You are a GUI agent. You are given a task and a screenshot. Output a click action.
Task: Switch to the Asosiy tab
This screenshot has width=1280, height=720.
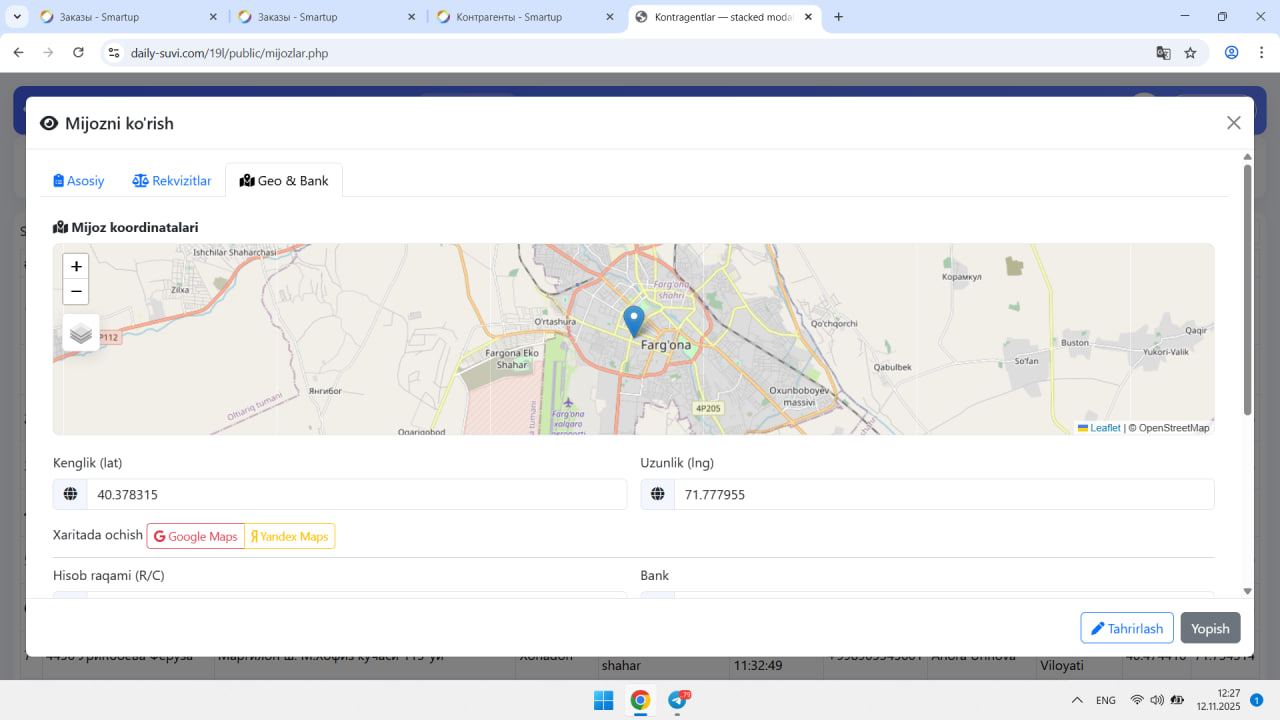click(79, 181)
